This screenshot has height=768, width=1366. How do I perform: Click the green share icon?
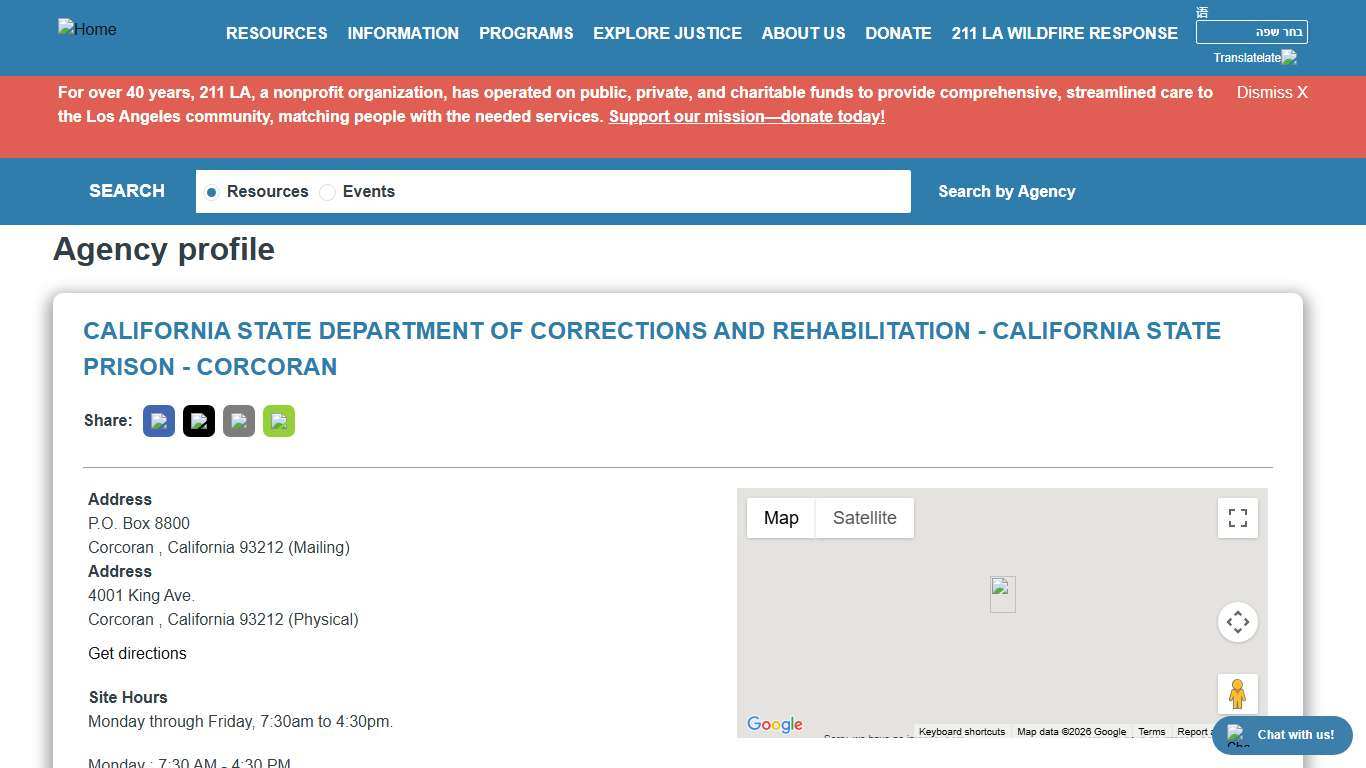click(279, 421)
